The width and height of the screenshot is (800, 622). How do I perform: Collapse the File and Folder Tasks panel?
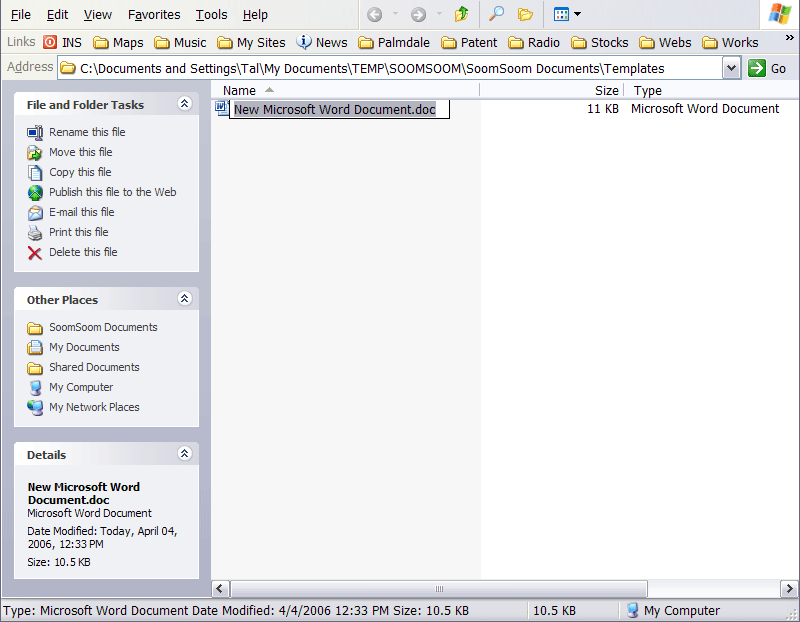tap(185, 104)
